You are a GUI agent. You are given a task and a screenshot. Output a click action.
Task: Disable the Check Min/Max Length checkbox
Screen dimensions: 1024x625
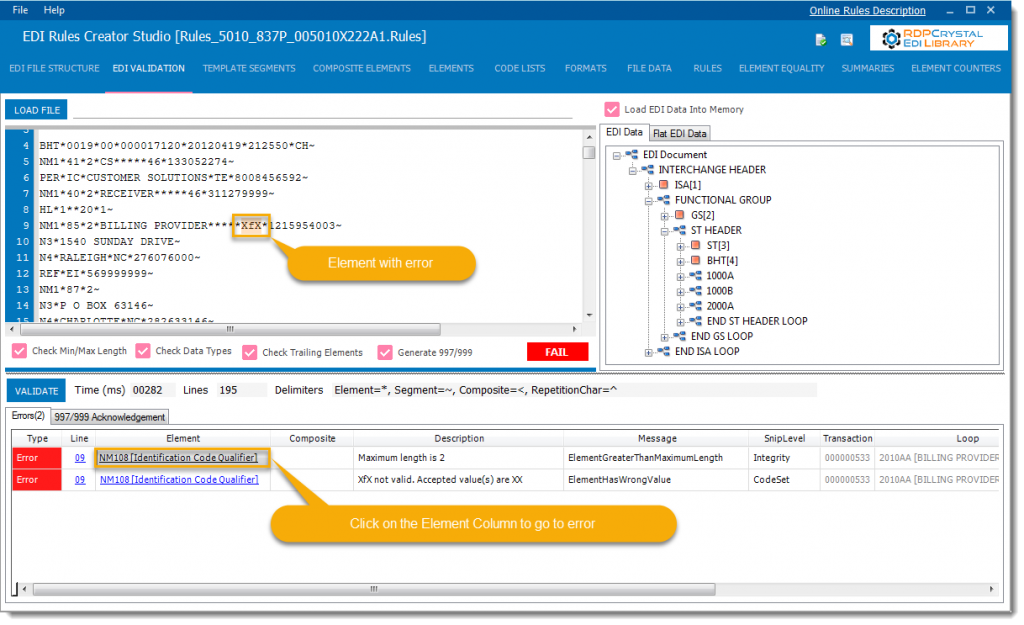[x=18, y=351]
